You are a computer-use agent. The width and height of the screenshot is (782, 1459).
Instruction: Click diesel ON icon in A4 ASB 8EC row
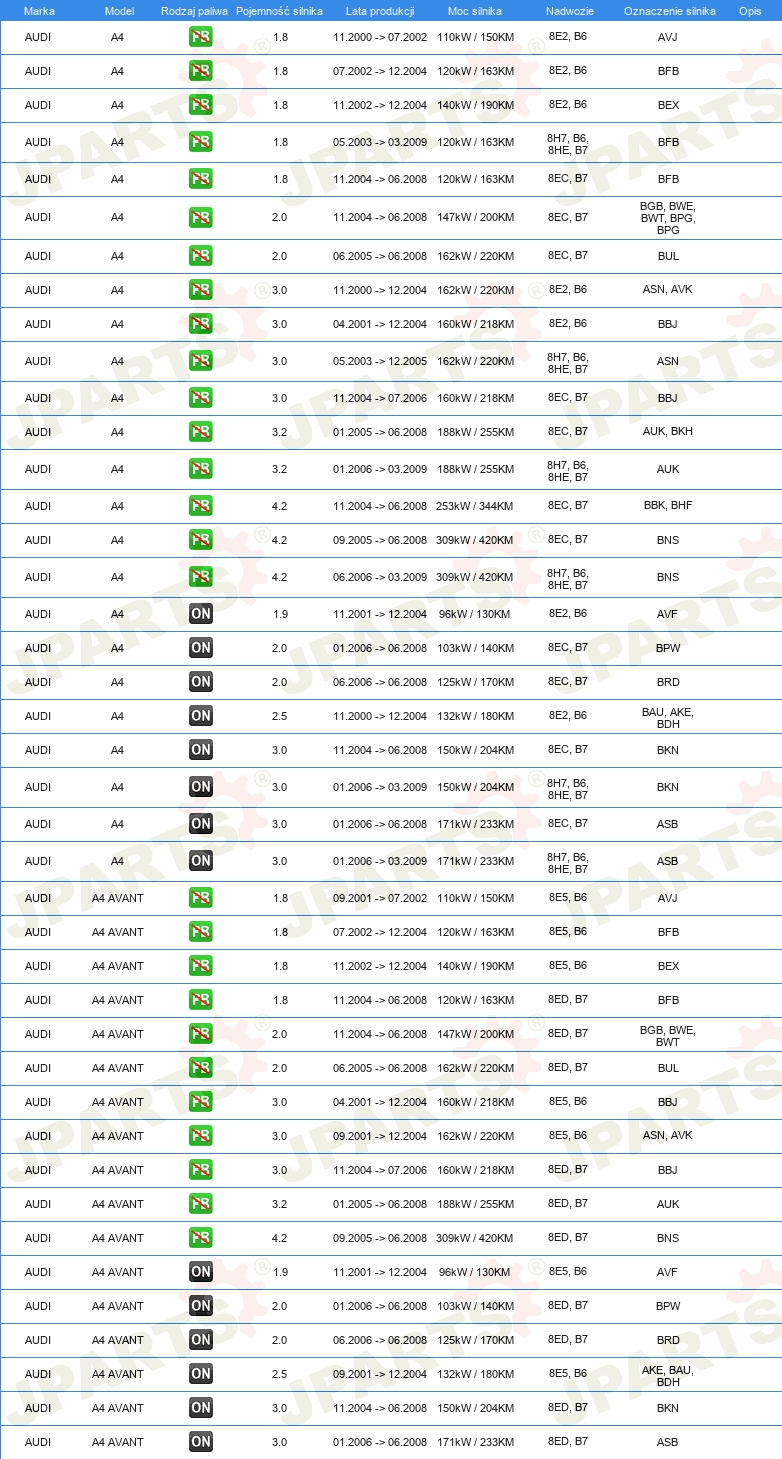pos(201,824)
